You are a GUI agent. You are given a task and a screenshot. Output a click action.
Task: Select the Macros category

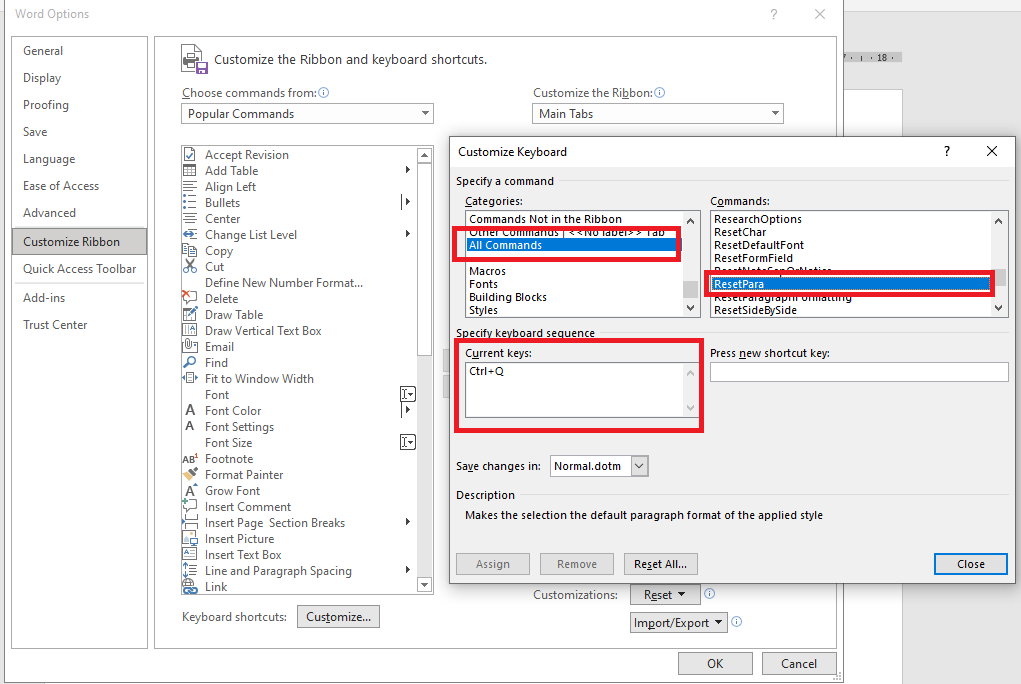coord(488,271)
